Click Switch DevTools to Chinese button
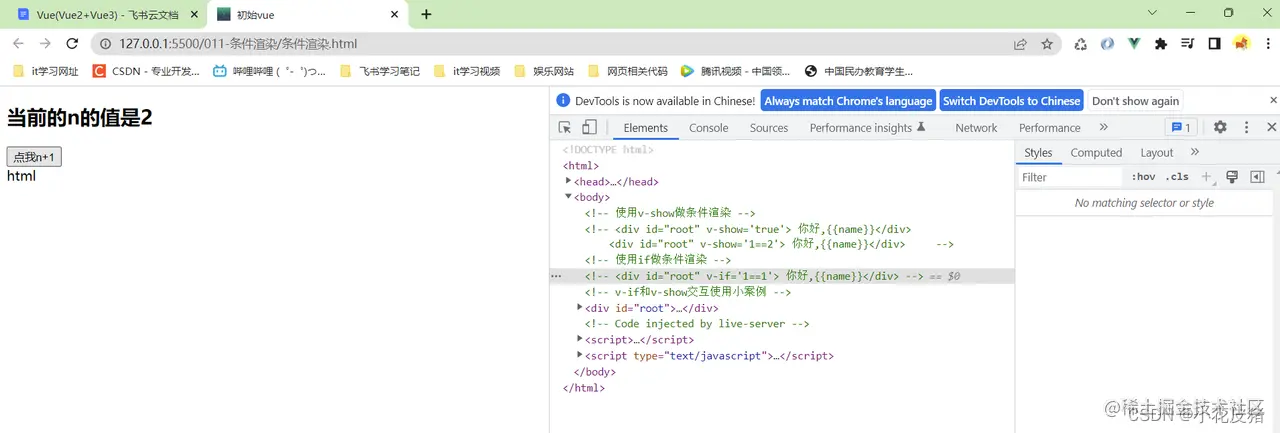The height and width of the screenshot is (433, 1280). 1012,101
